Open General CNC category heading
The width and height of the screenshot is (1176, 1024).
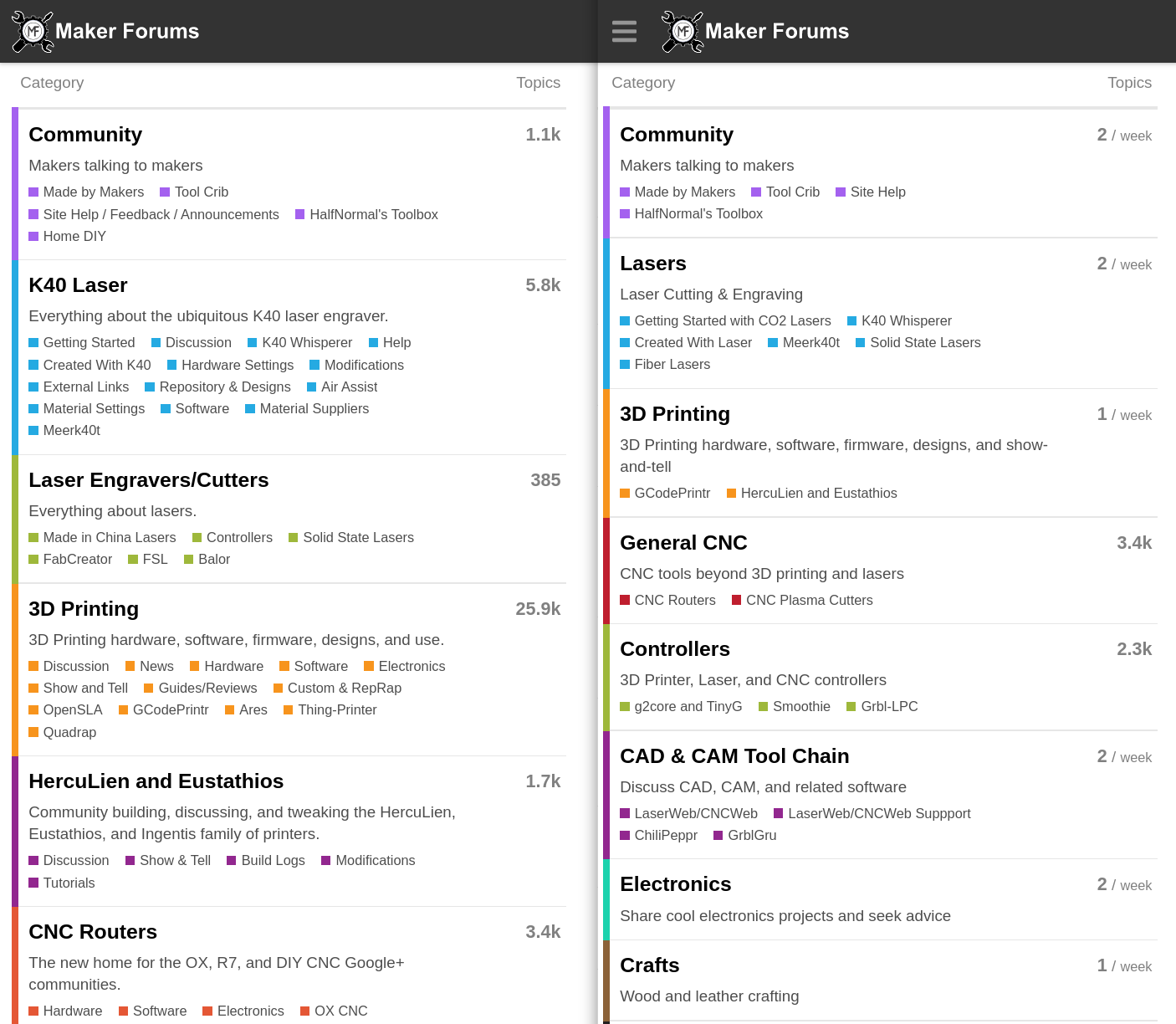click(x=683, y=543)
